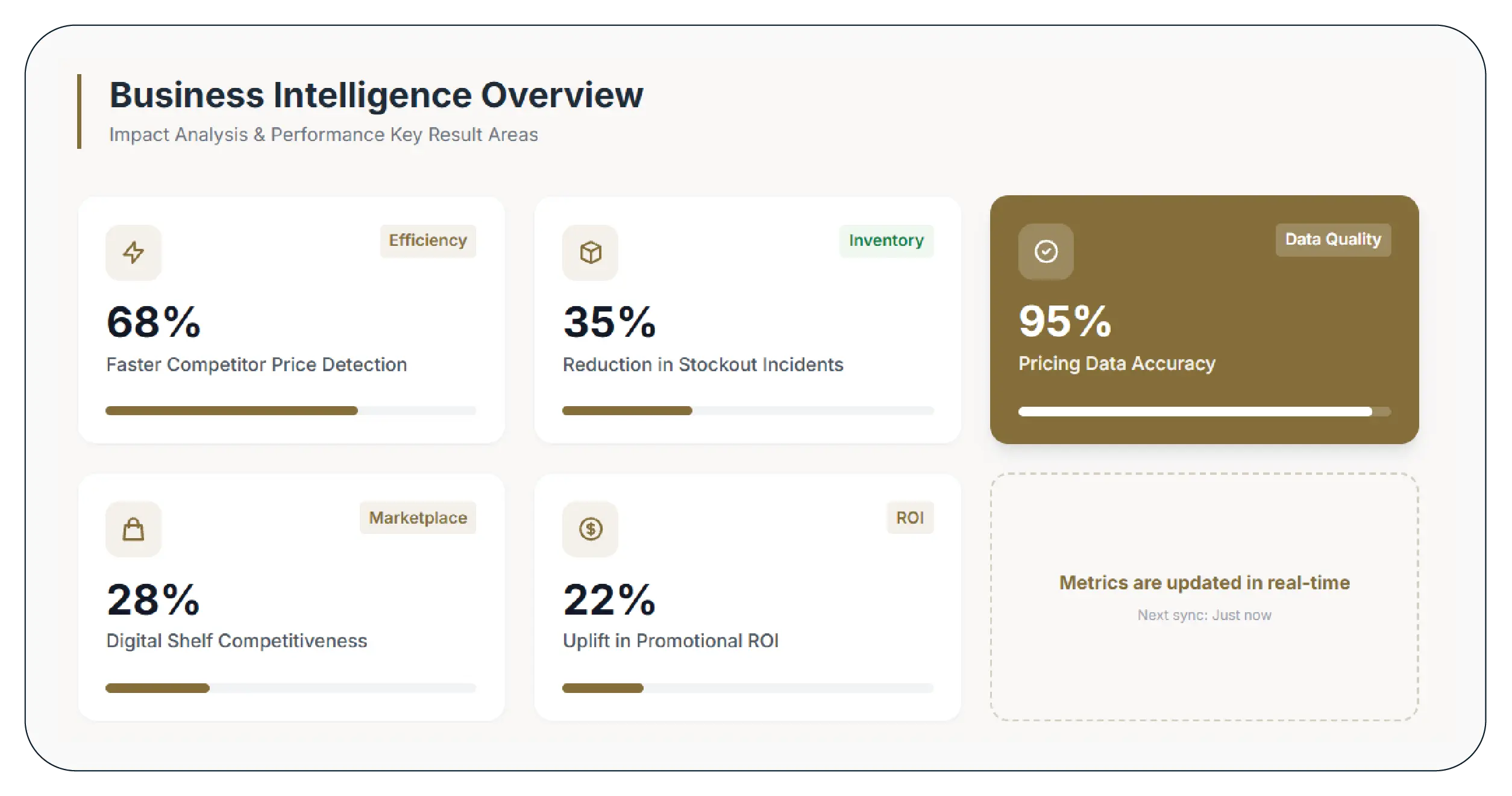Toggle the Marketplace category badge

[x=418, y=517]
